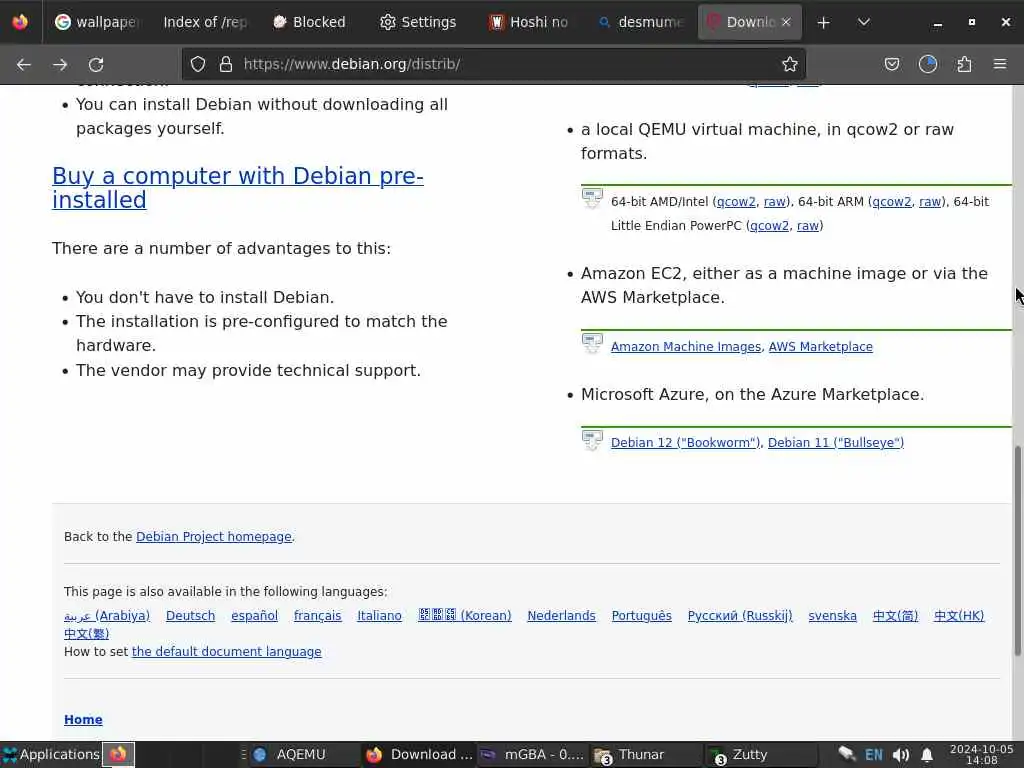Click the Firefox launcher in the panel
Viewport: 1024px width, 768px height.
[118, 754]
